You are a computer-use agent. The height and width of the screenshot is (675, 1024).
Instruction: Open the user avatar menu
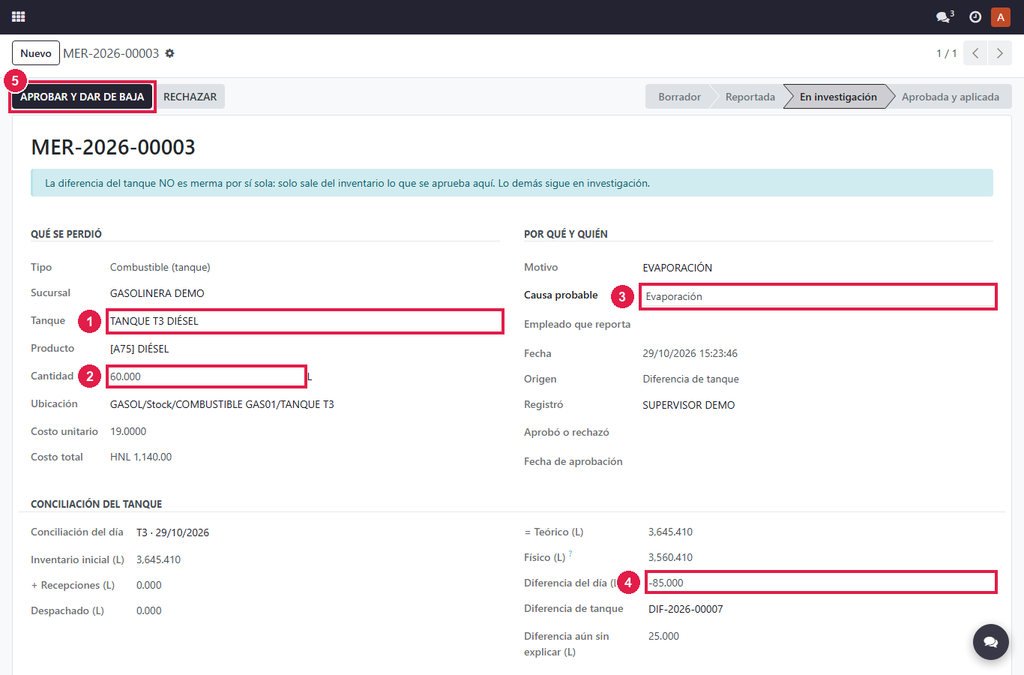point(1000,17)
